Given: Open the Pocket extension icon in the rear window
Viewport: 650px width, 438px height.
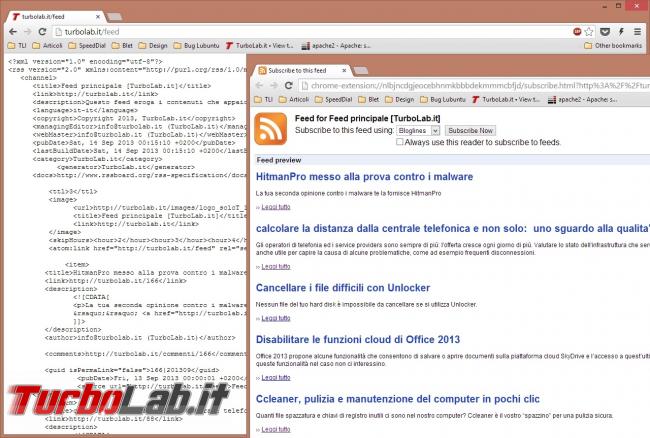Looking at the screenshot, I should pyautogui.click(x=605, y=31).
